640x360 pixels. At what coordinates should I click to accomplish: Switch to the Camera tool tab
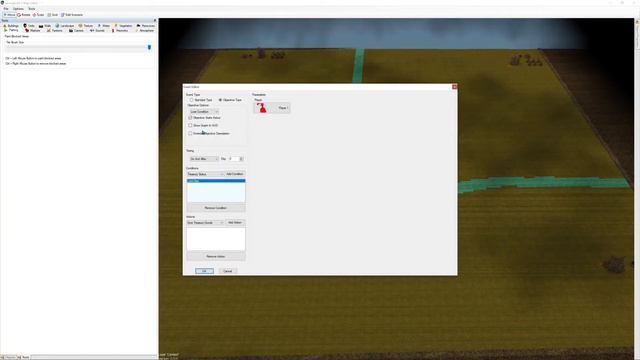pos(76,30)
